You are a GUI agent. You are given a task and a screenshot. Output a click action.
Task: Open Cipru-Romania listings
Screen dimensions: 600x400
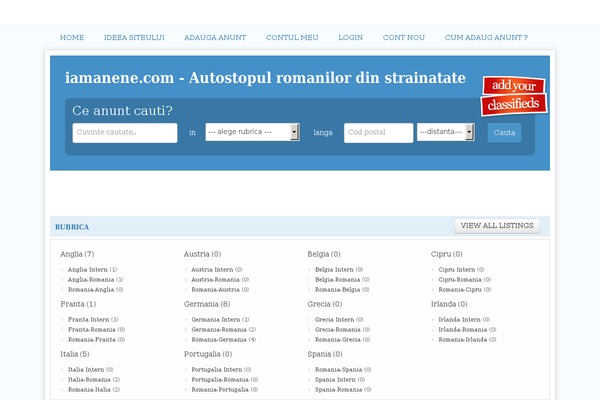tap(465, 279)
